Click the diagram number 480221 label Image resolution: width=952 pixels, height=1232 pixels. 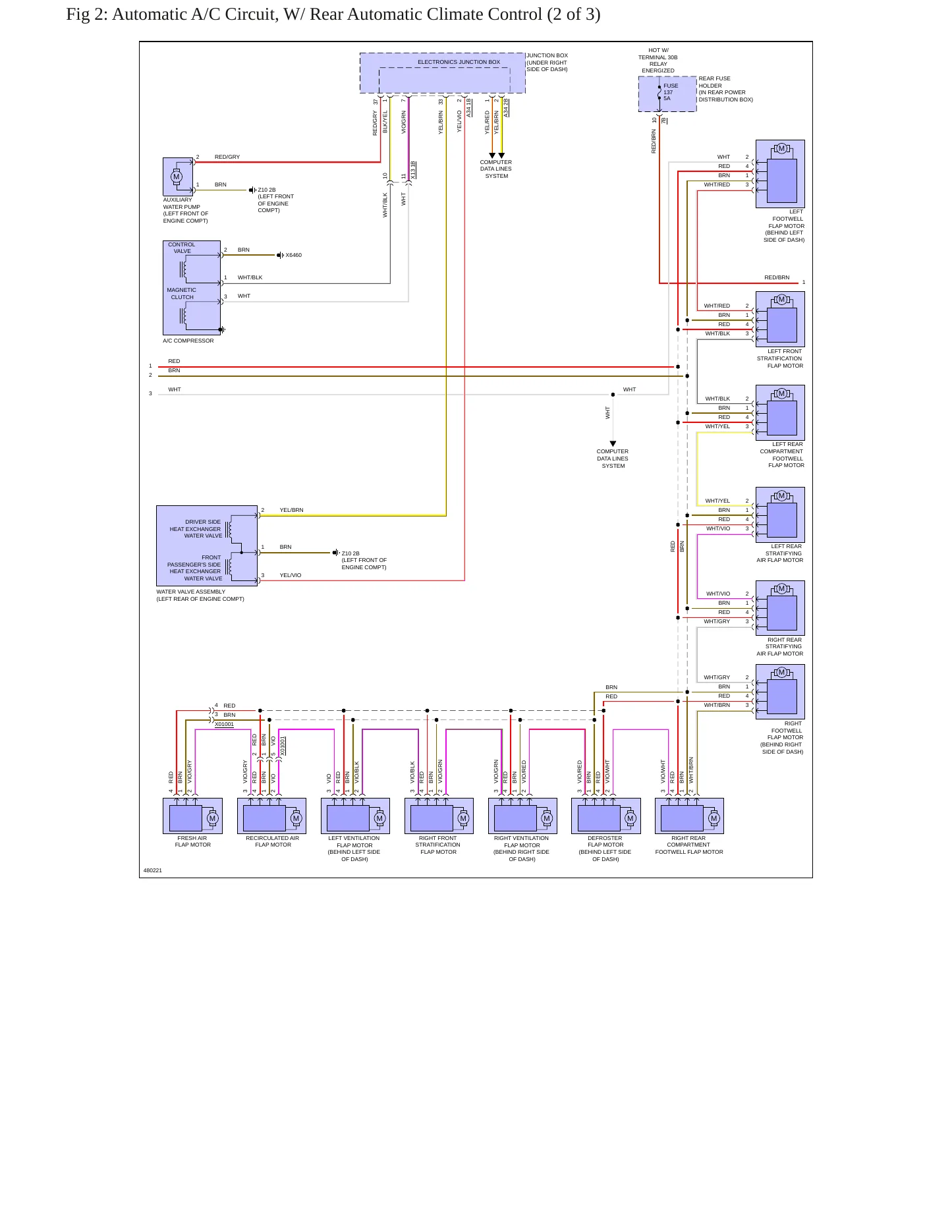click(153, 870)
